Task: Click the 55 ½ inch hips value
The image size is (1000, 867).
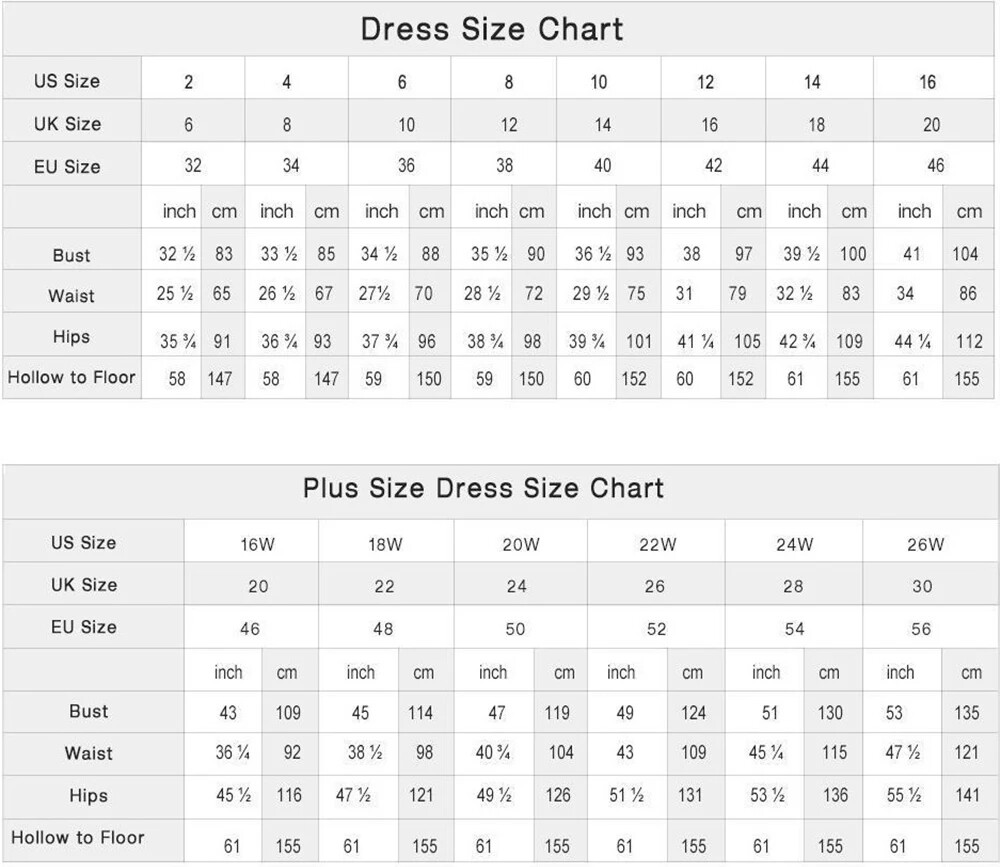Action: [x=903, y=796]
